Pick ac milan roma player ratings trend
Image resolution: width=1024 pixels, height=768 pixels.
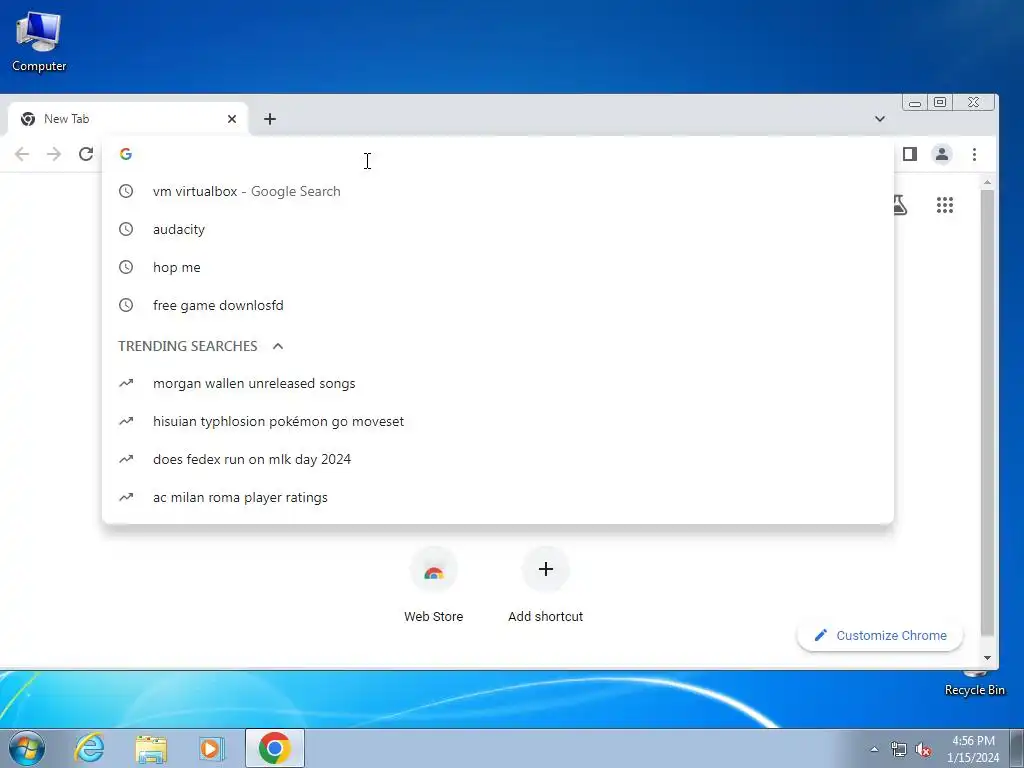498,497
